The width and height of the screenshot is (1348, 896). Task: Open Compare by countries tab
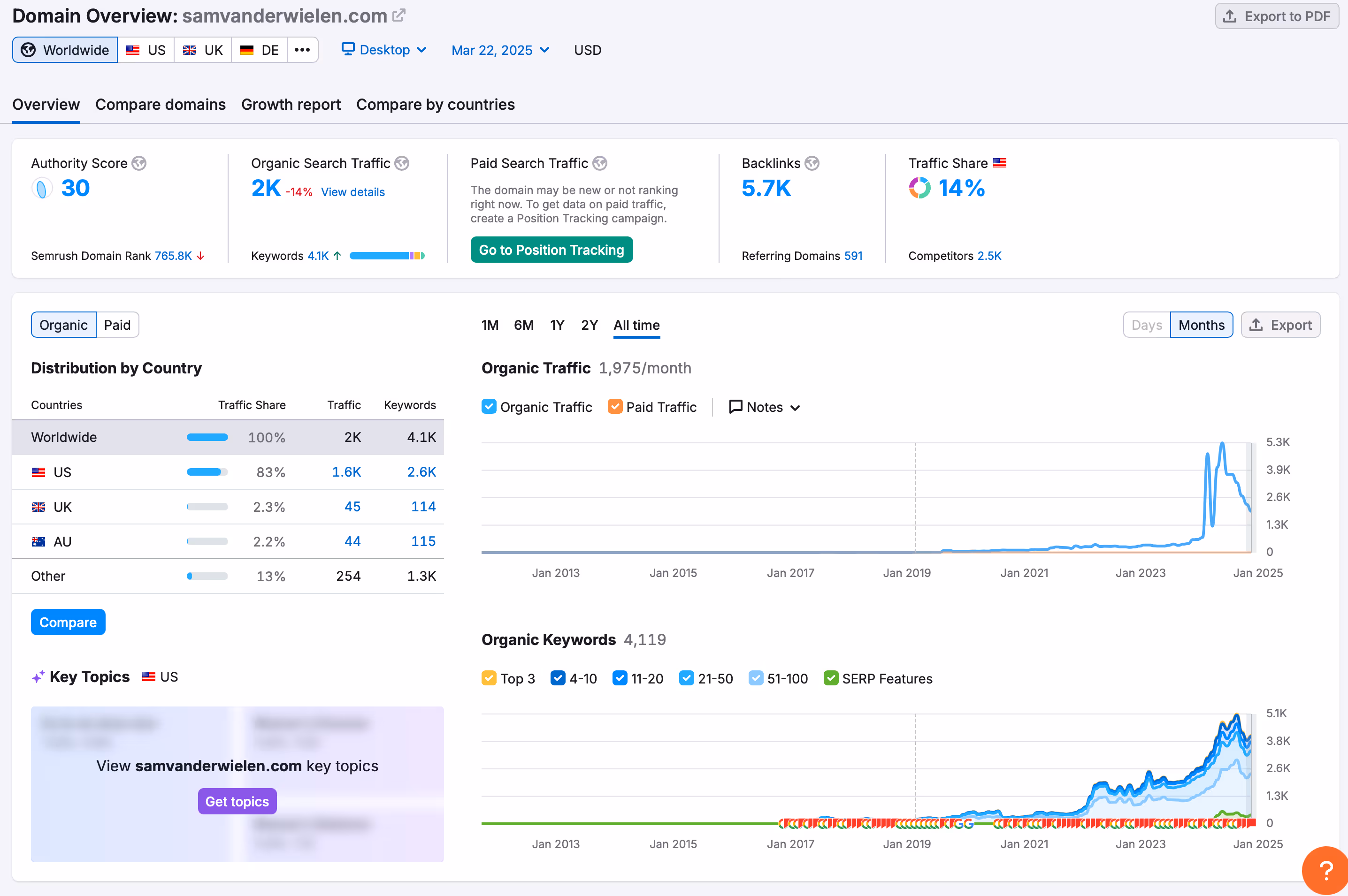pos(436,105)
